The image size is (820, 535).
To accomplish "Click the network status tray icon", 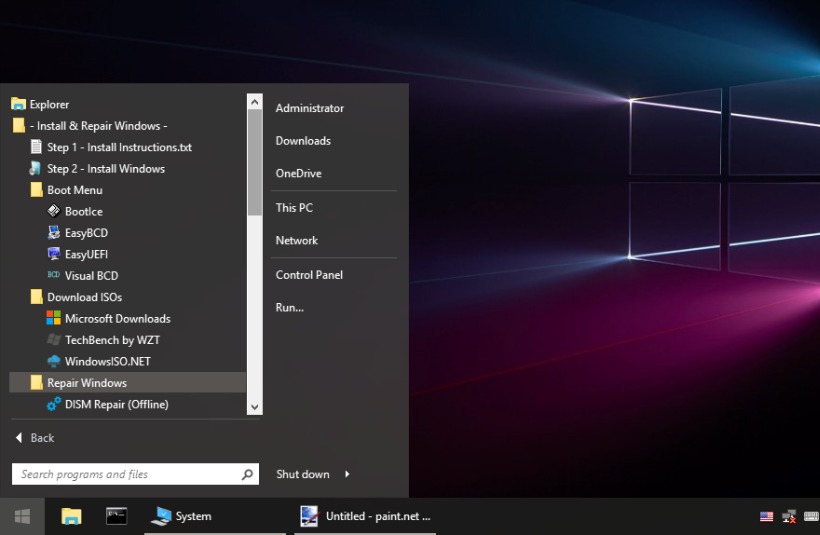I will coord(789,517).
